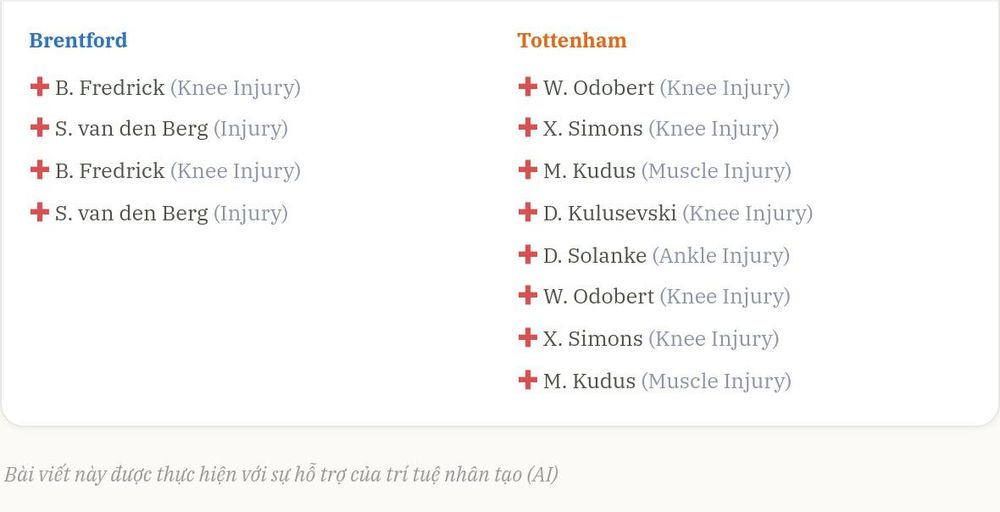
Task: Click red cross next to last M. Kudus entry
Action: click(x=527, y=379)
